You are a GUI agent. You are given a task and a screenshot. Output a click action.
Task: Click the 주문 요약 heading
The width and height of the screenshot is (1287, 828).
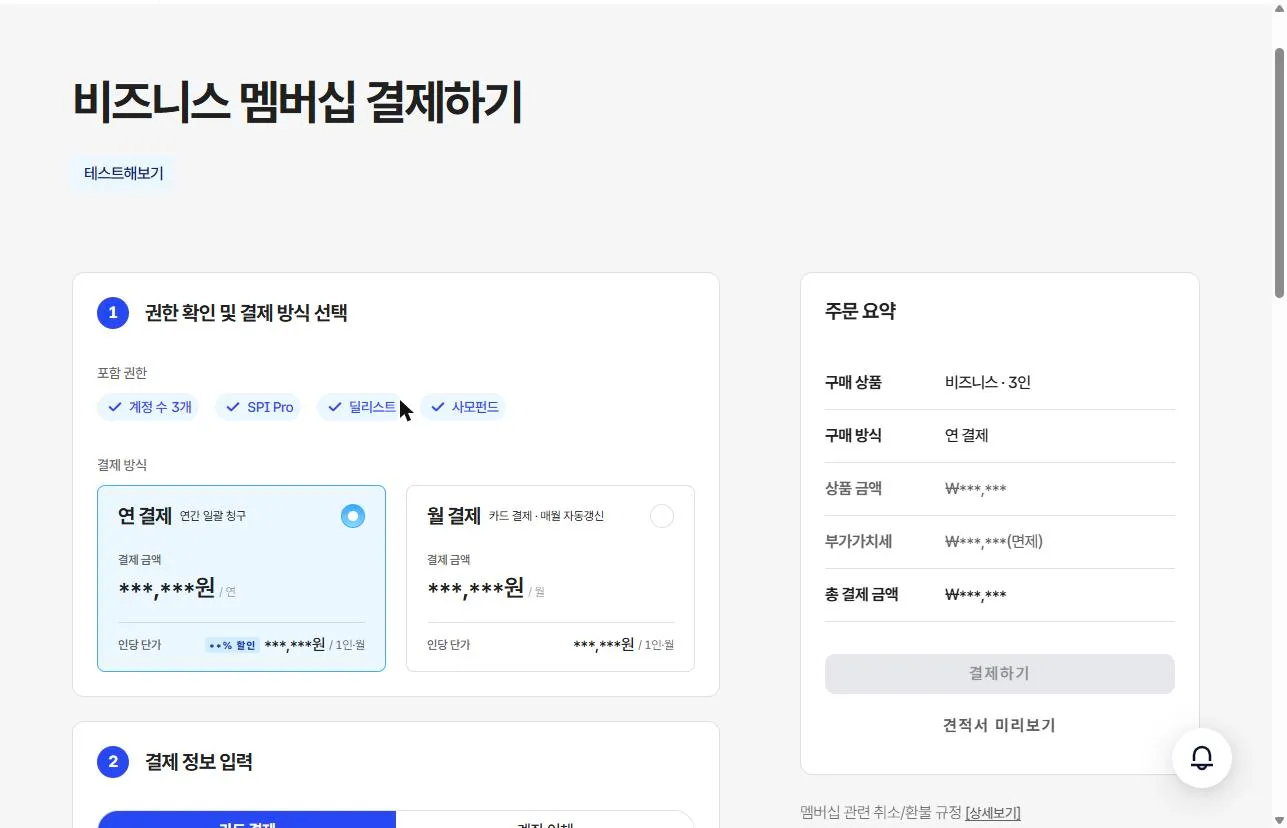860,311
